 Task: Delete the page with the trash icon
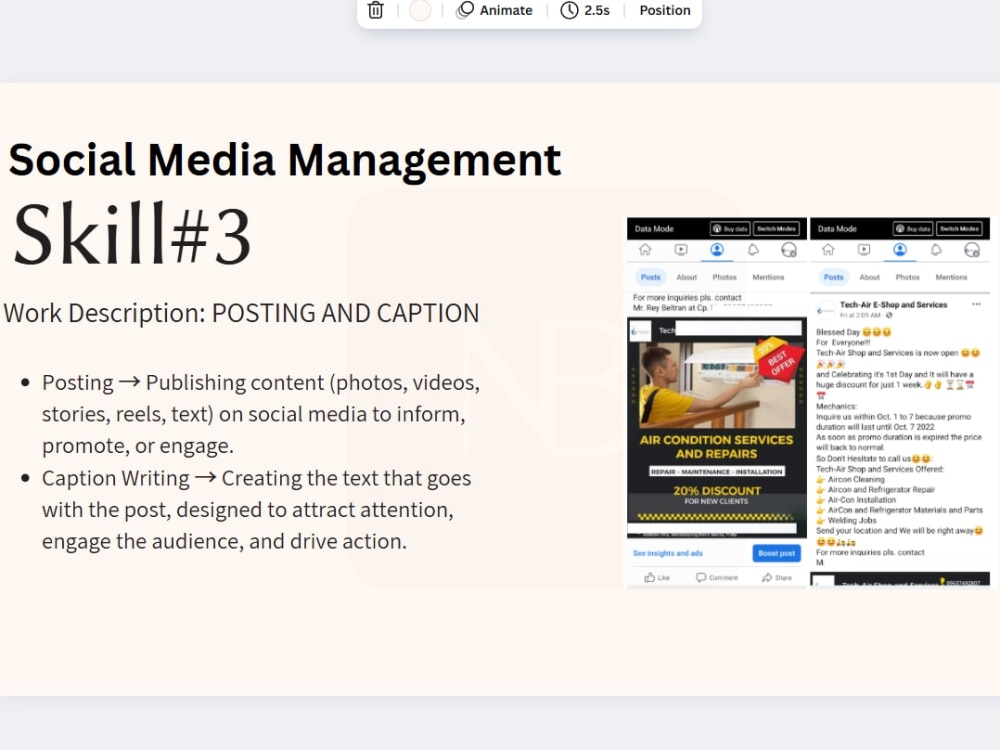(x=376, y=10)
